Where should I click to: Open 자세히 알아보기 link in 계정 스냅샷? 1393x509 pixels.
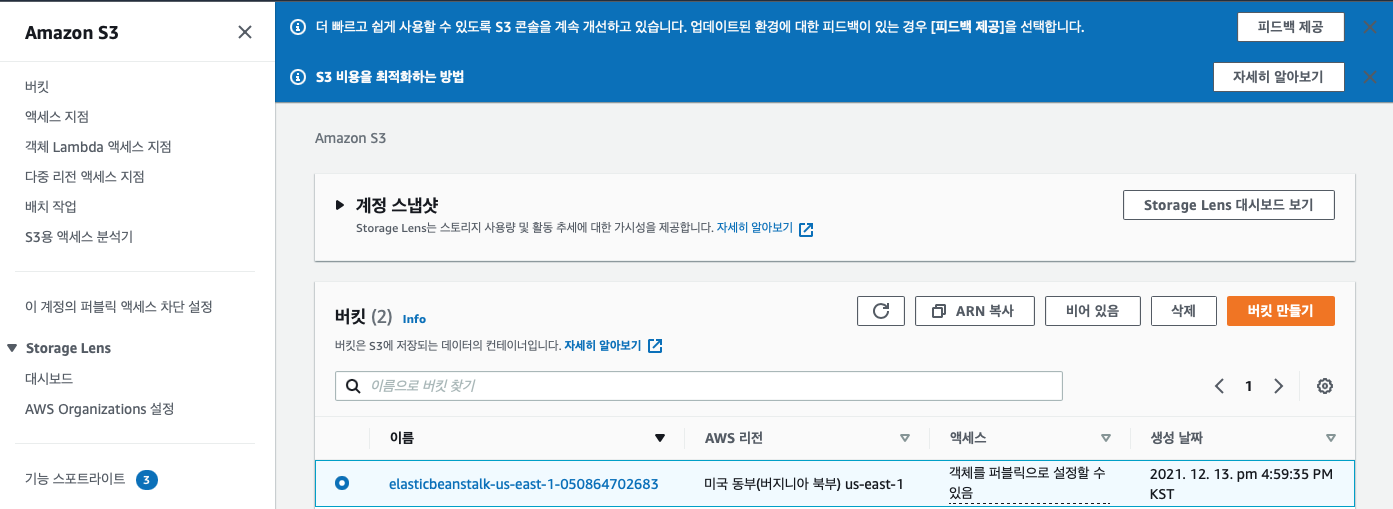[x=754, y=228]
